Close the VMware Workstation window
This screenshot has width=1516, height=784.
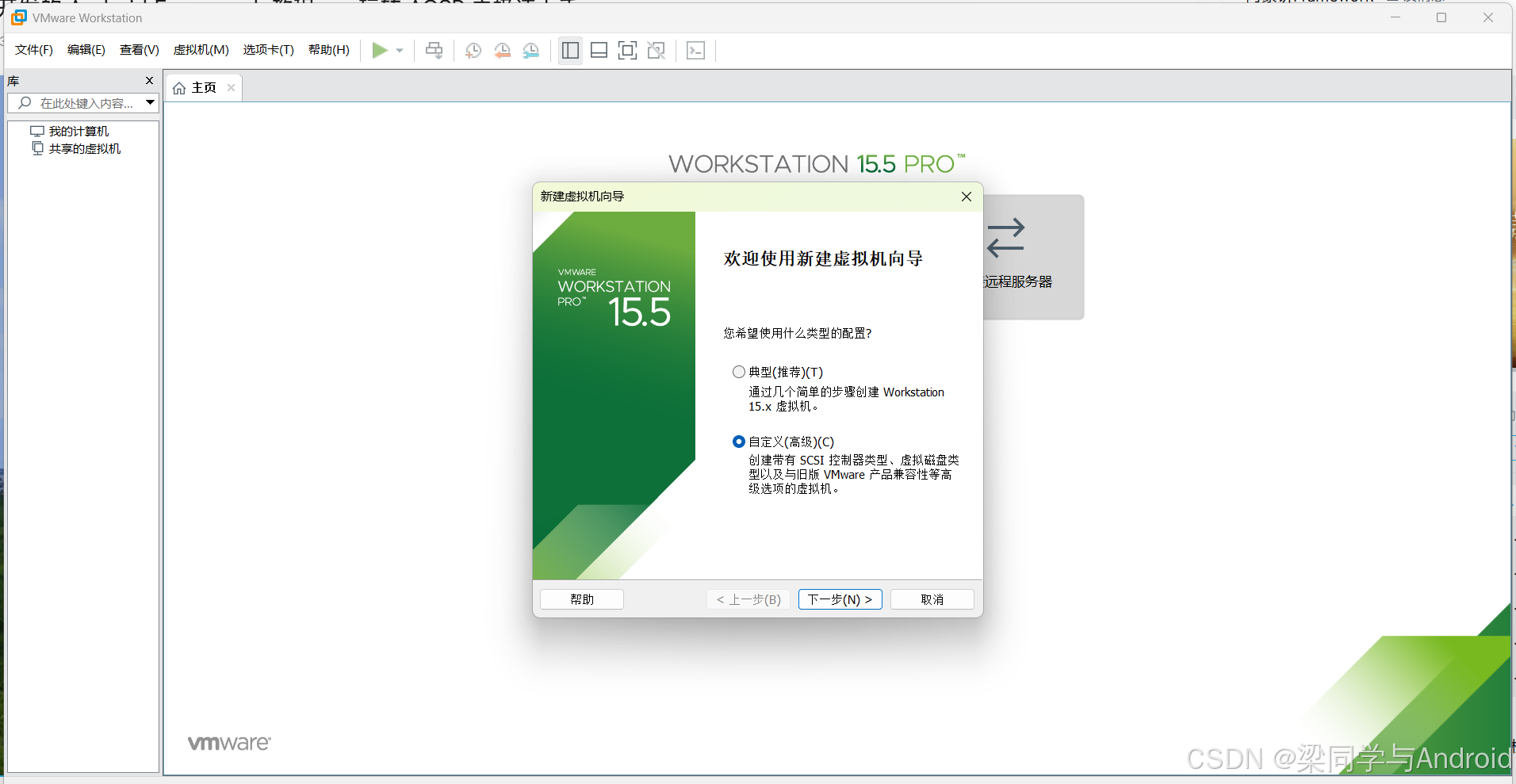1487,17
